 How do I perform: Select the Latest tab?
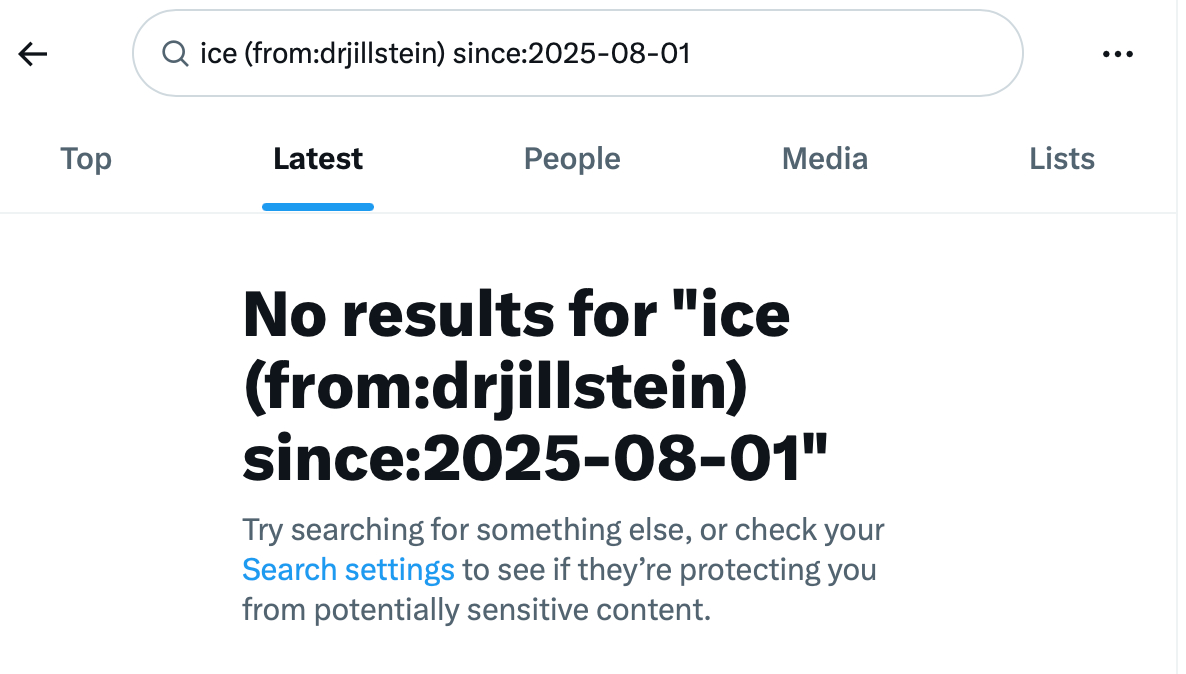318,159
